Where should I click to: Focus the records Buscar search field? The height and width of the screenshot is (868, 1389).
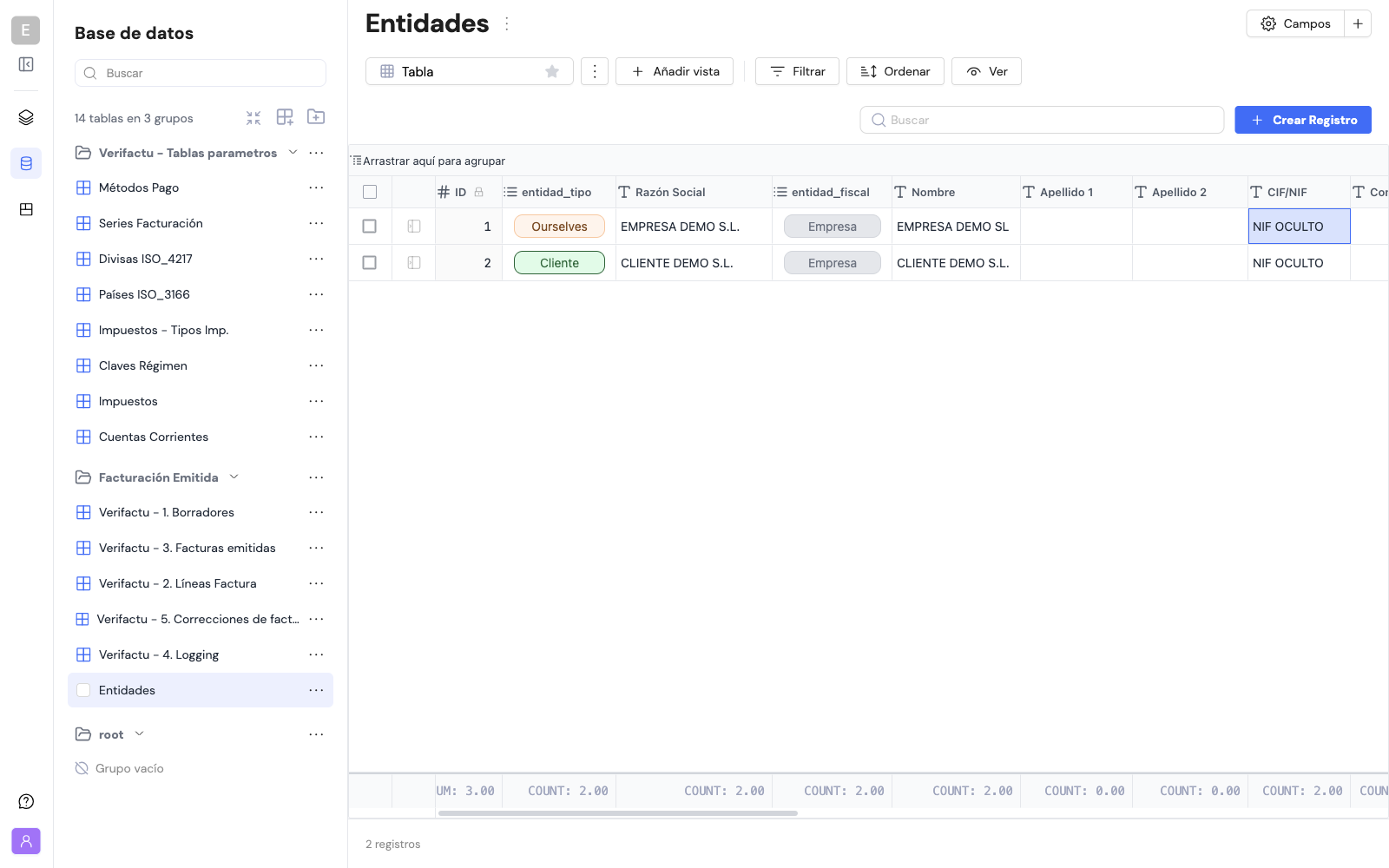coord(1042,120)
